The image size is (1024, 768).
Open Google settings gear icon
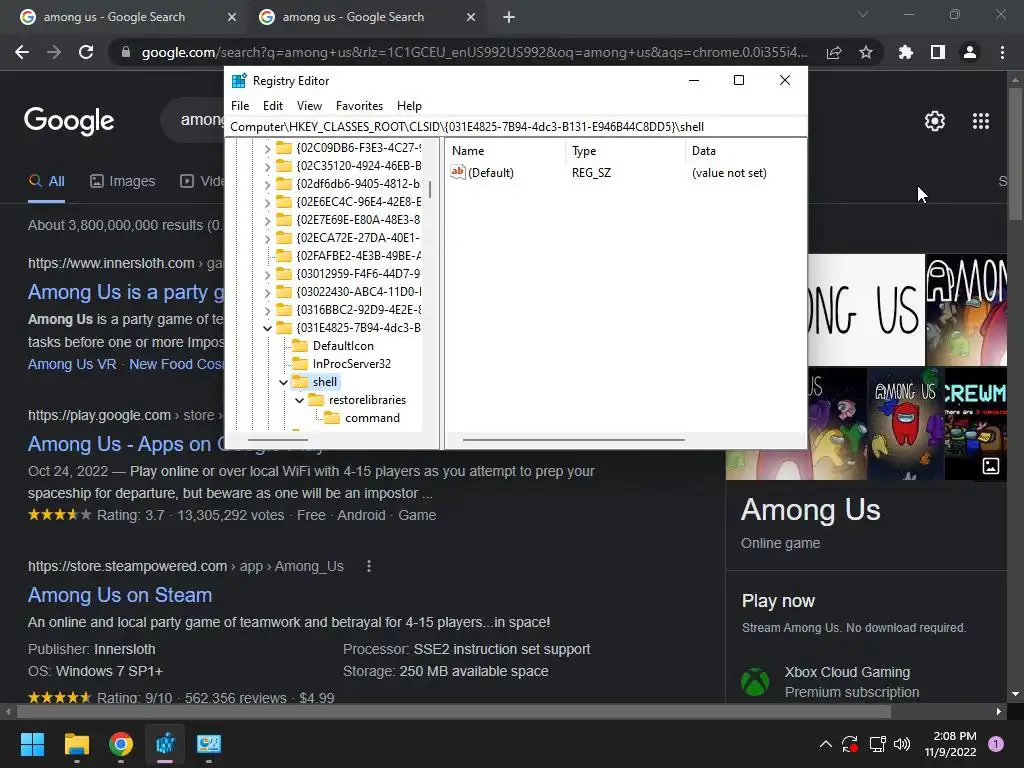(x=935, y=121)
